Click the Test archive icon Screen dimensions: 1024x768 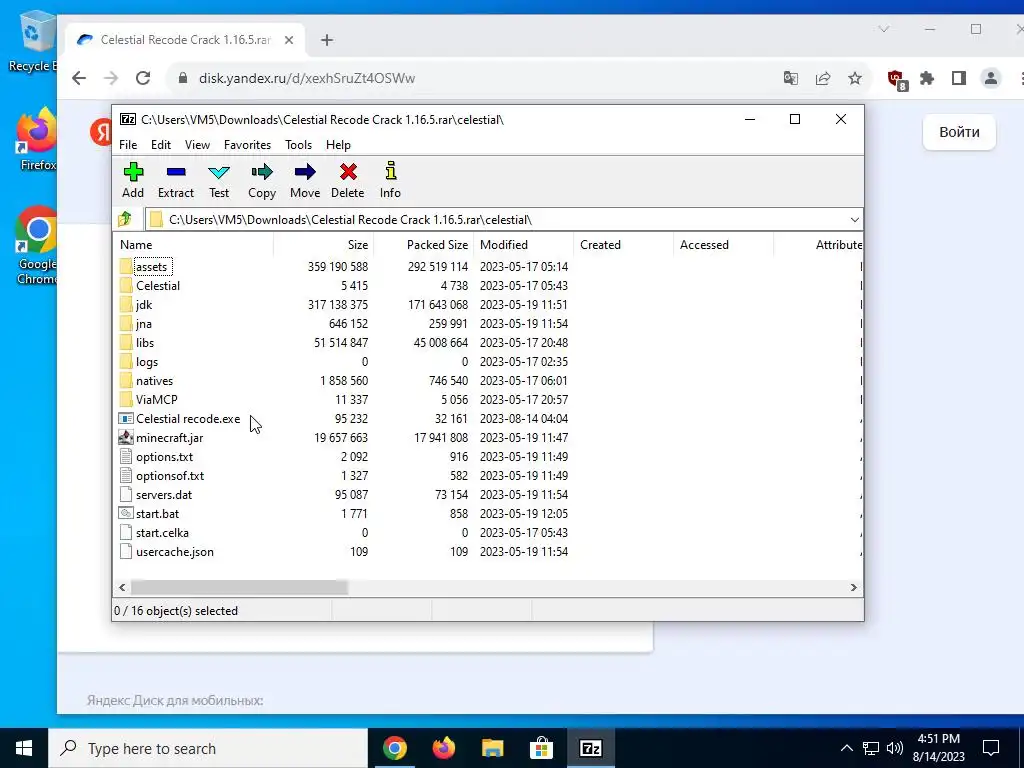pos(219,172)
